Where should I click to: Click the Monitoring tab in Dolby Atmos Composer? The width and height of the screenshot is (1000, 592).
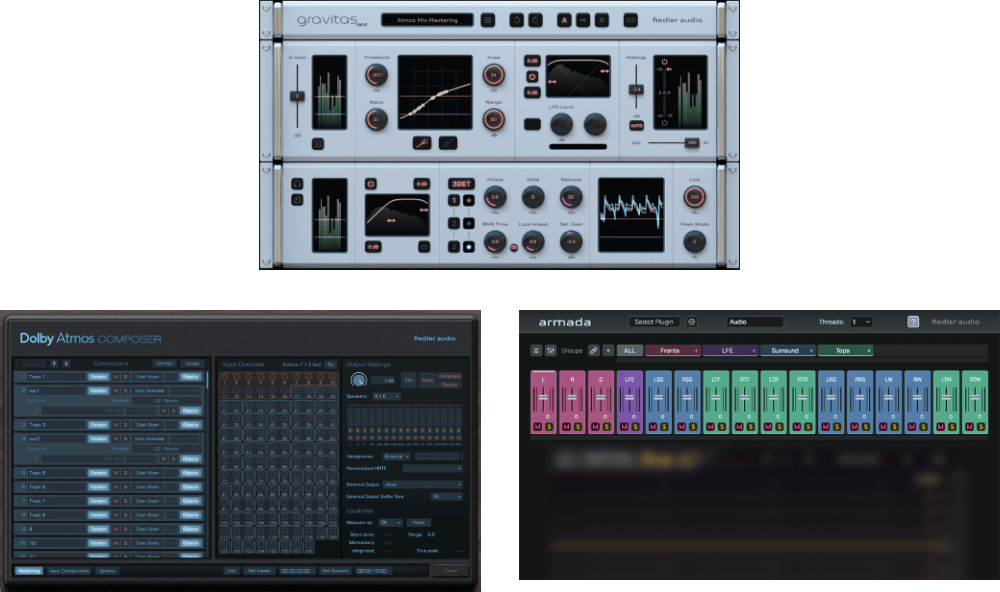pyautogui.click(x=29, y=571)
